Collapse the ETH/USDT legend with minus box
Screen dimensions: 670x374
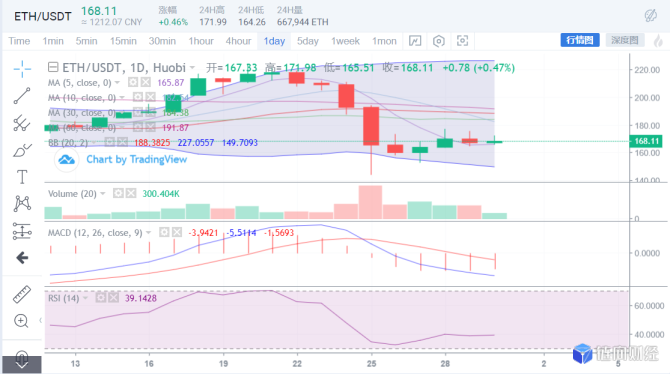point(53,67)
